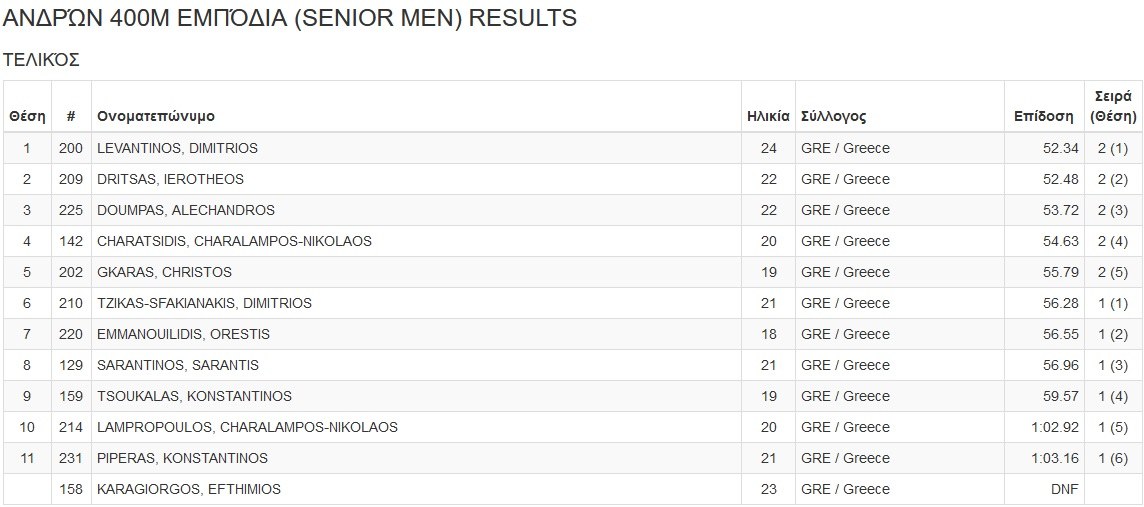Click EMMANOUILIDIS, ORESTIS name
The width and height of the screenshot is (1144, 507).
(x=183, y=334)
